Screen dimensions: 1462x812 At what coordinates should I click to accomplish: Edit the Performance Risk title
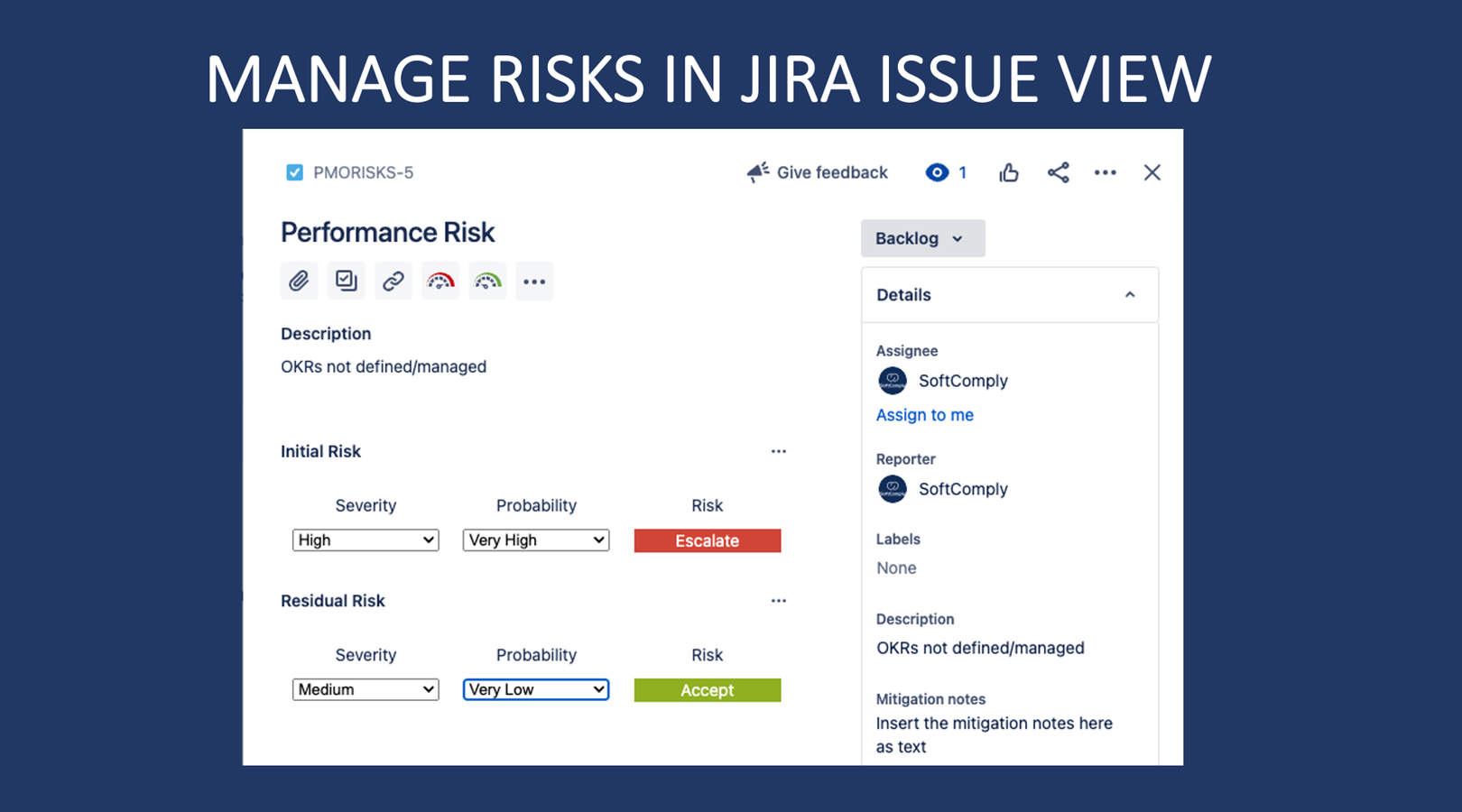[x=388, y=233]
